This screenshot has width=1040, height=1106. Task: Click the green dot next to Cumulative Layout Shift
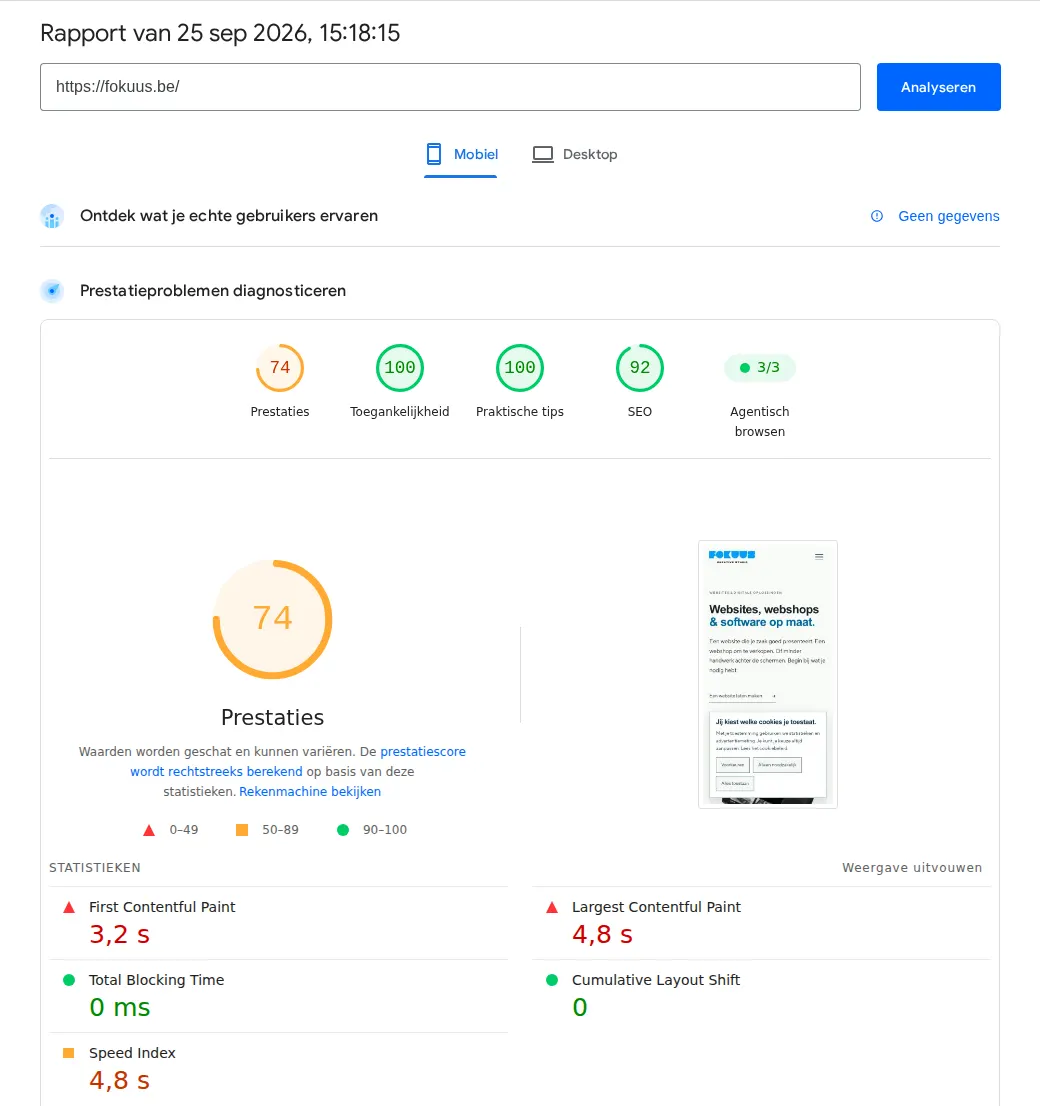click(x=552, y=980)
